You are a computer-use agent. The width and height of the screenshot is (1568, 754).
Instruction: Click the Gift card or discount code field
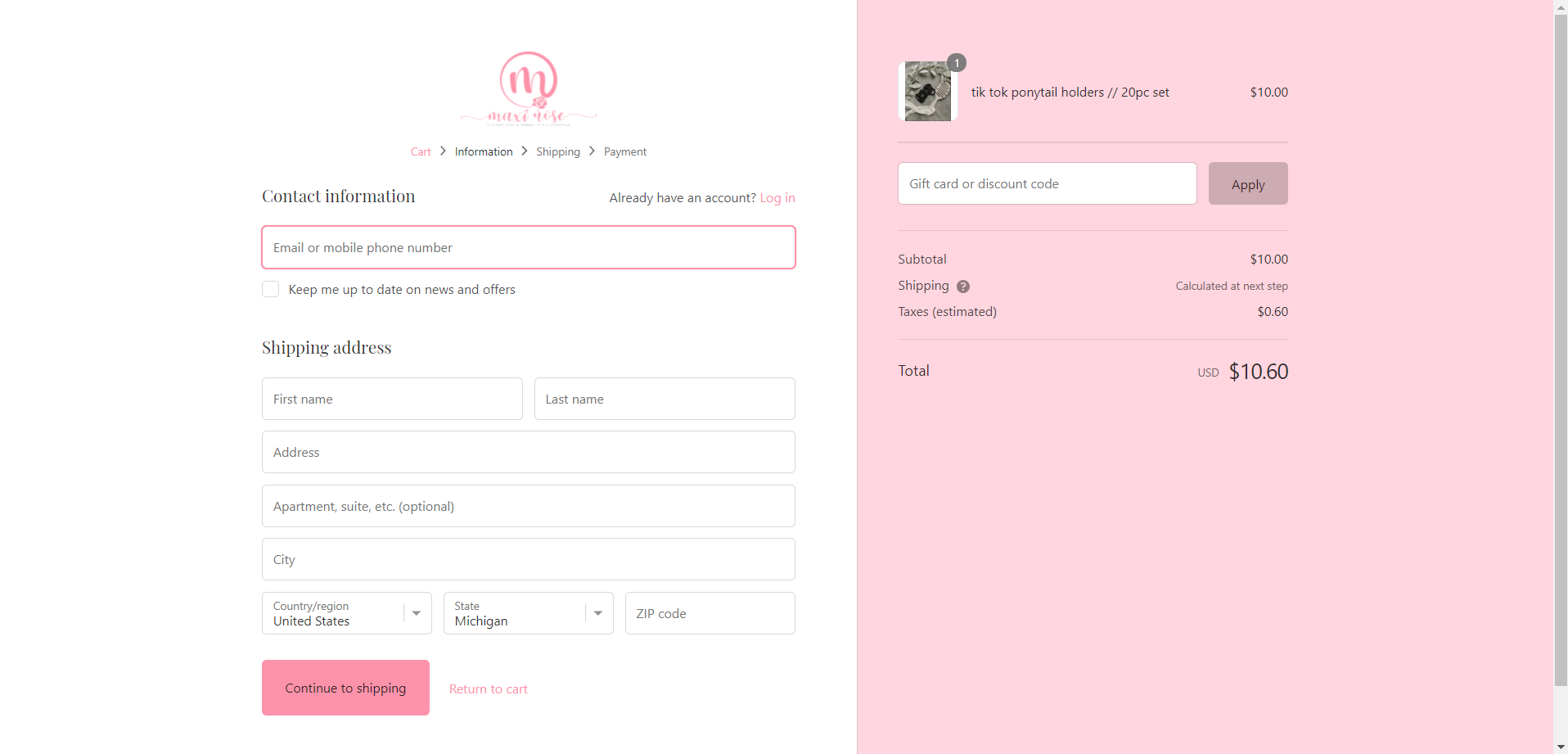click(x=1047, y=184)
